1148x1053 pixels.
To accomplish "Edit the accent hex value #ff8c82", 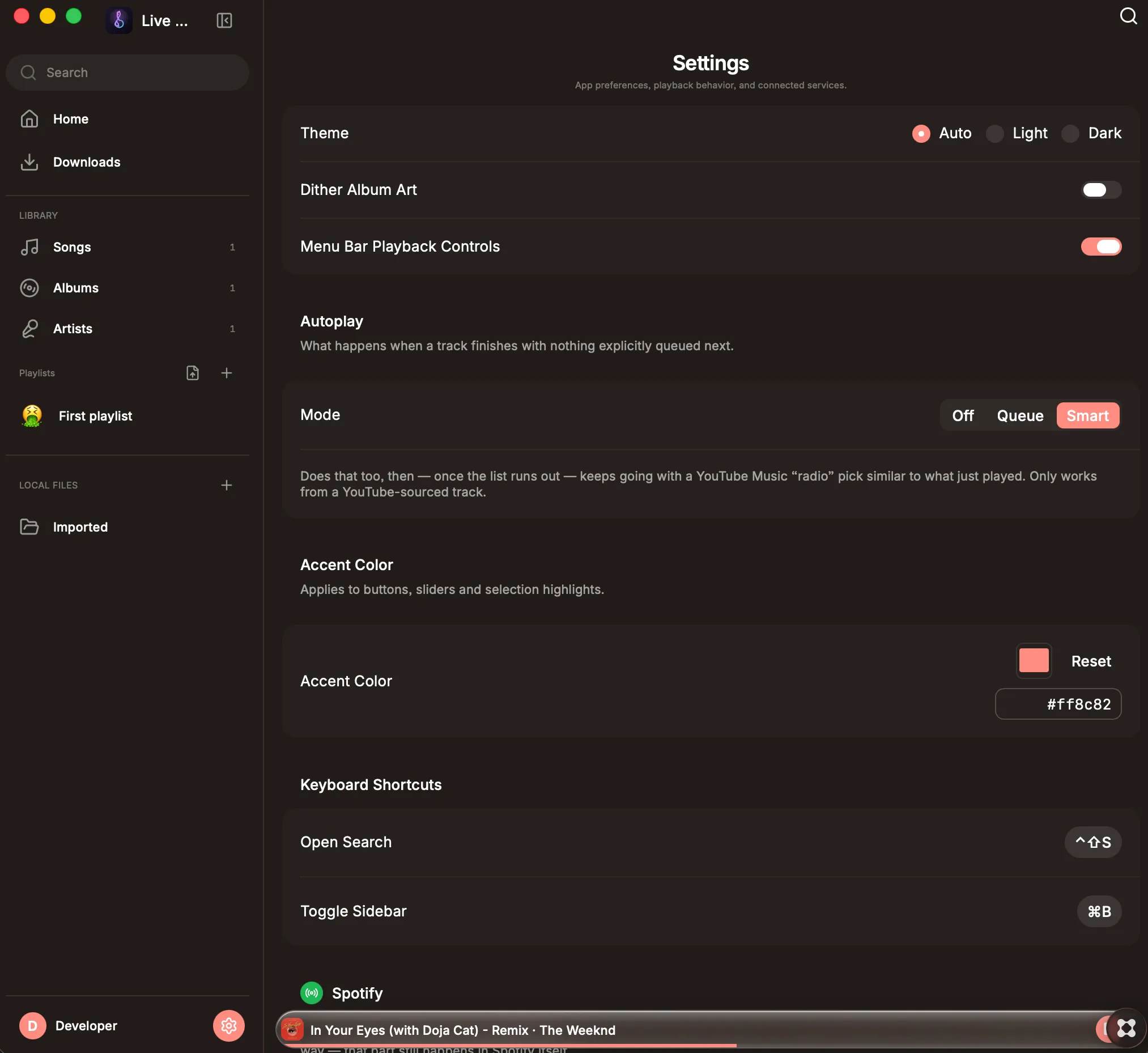I will pos(1057,704).
